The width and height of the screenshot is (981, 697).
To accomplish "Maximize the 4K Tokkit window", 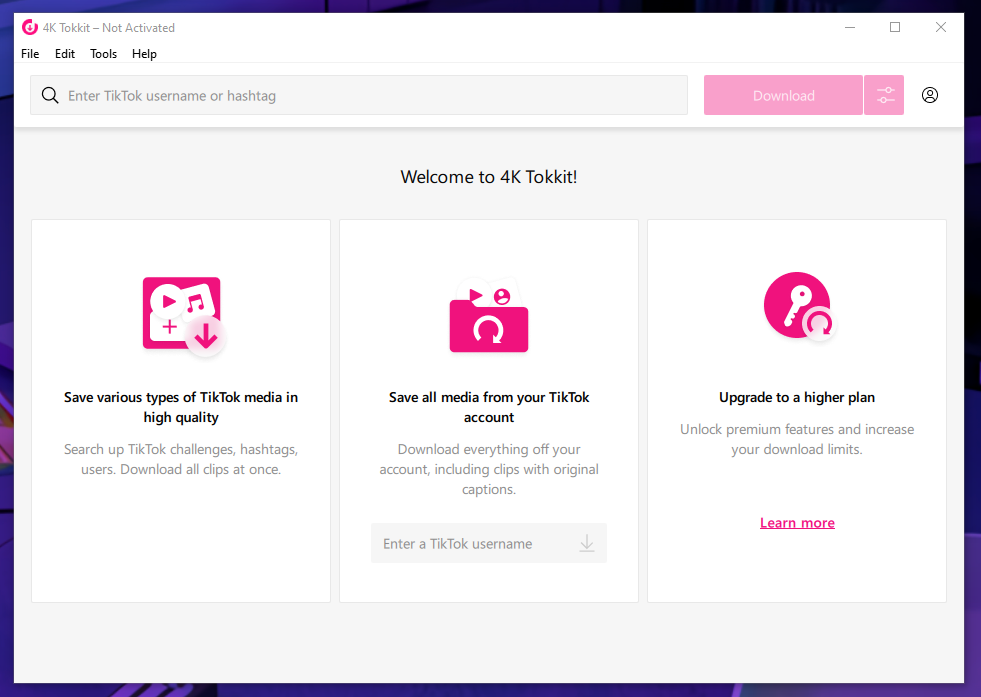I will (x=895, y=28).
